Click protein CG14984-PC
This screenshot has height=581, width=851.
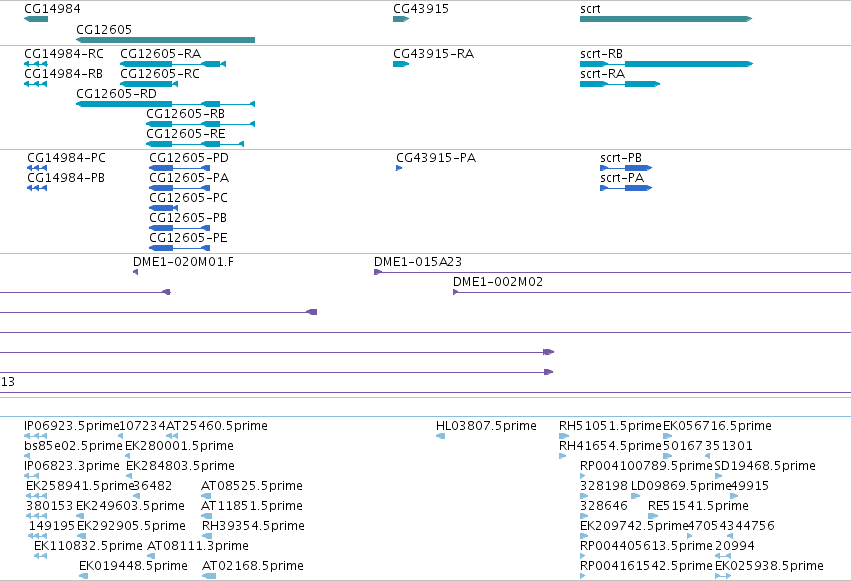tap(37, 168)
